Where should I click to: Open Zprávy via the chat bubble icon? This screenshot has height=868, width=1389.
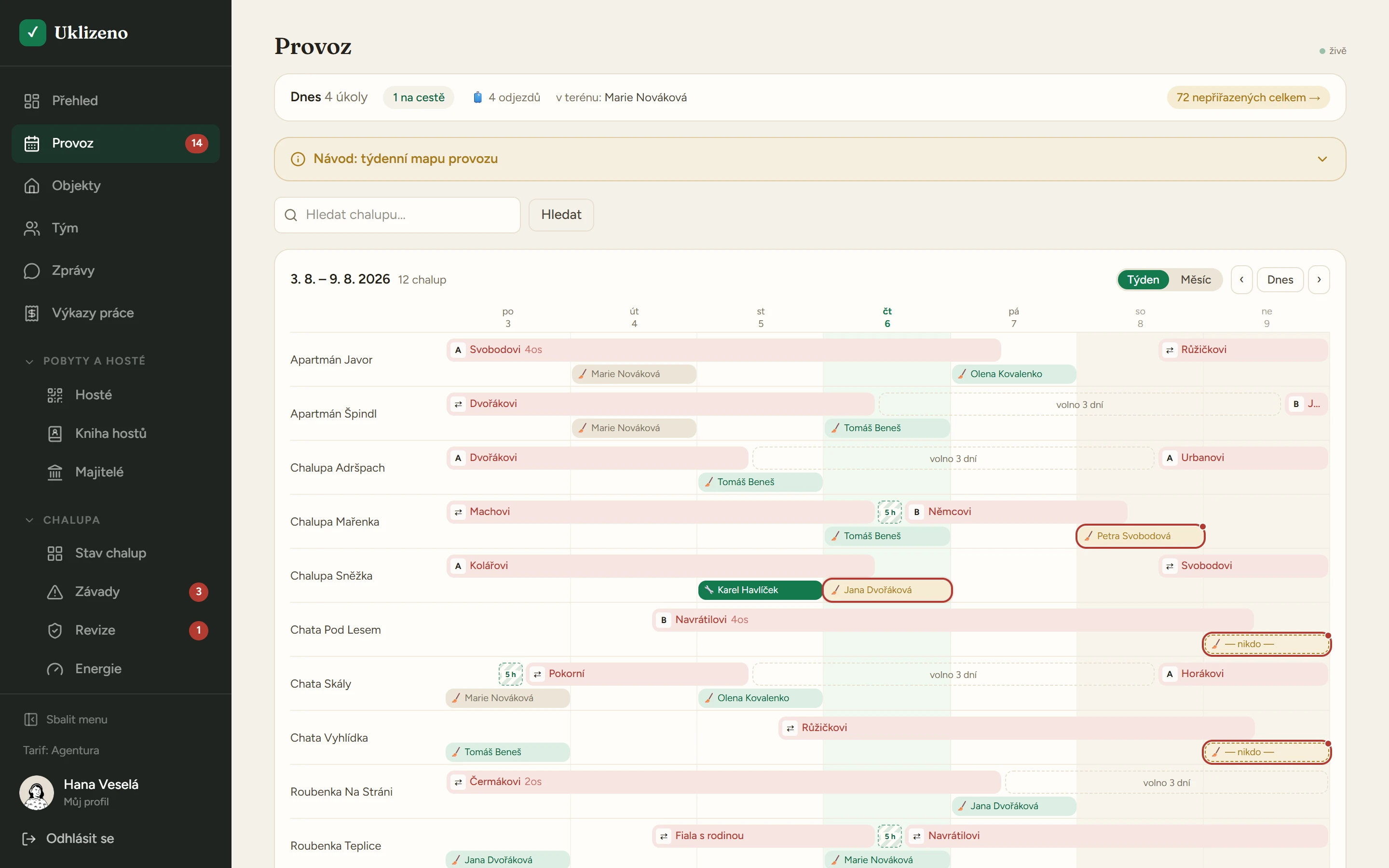click(x=31, y=271)
